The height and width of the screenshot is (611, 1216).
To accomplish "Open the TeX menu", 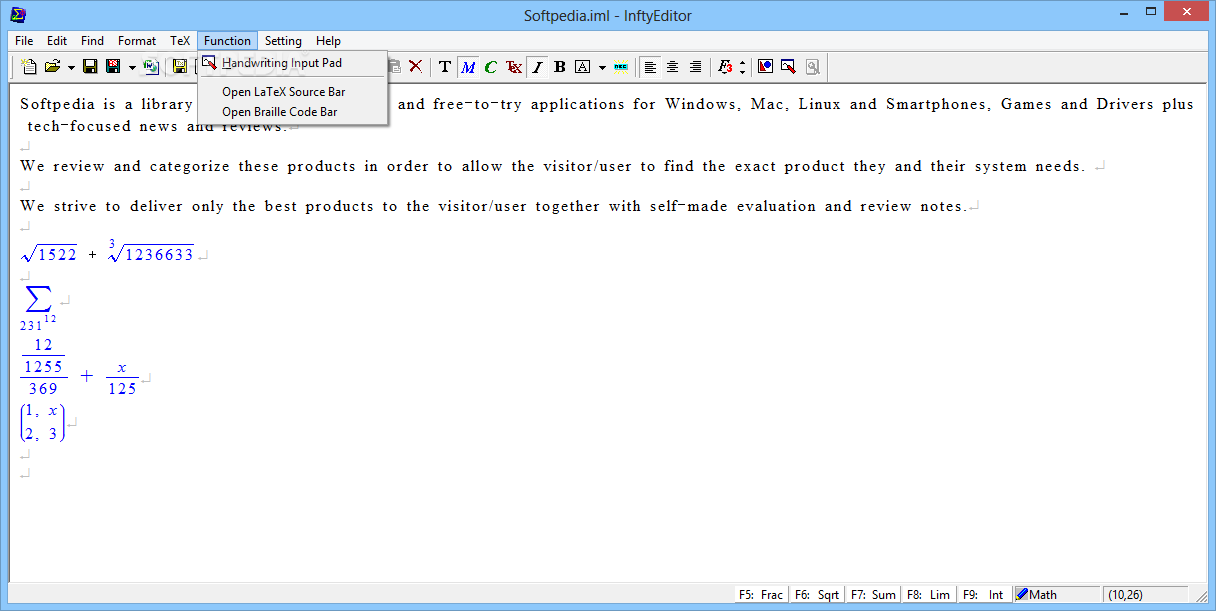I will pos(180,41).
